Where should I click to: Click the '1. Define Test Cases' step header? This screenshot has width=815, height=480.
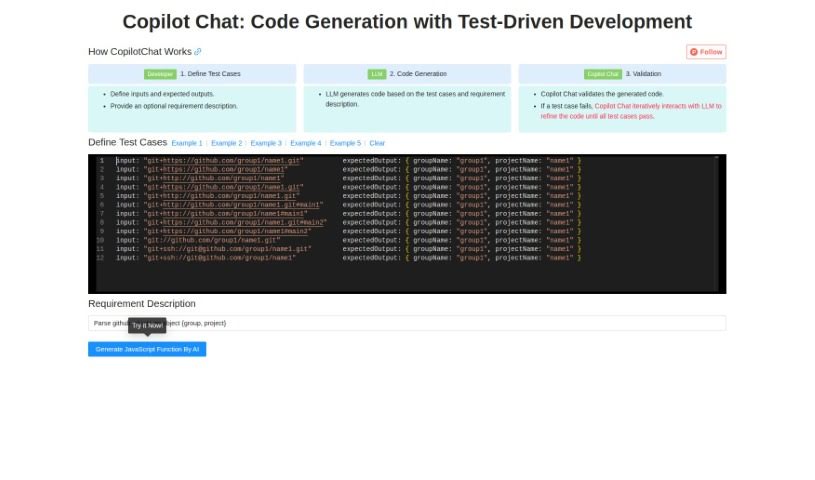pyautogui.click(x=192, y=74)
